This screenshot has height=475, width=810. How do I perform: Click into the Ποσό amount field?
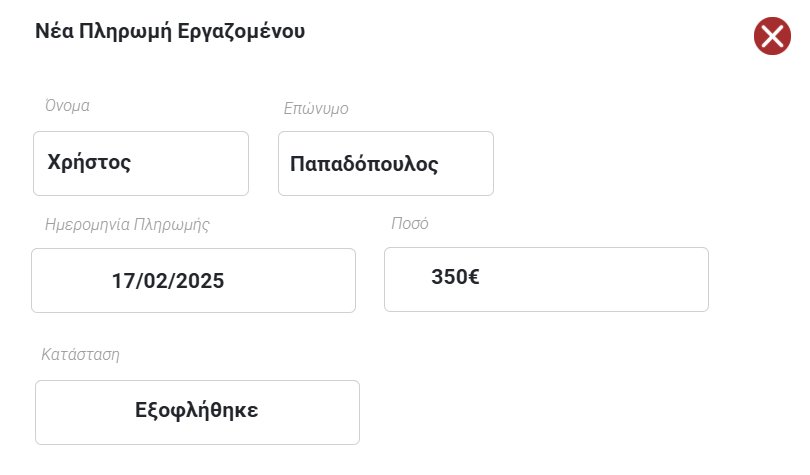click(x=546, y=279)
